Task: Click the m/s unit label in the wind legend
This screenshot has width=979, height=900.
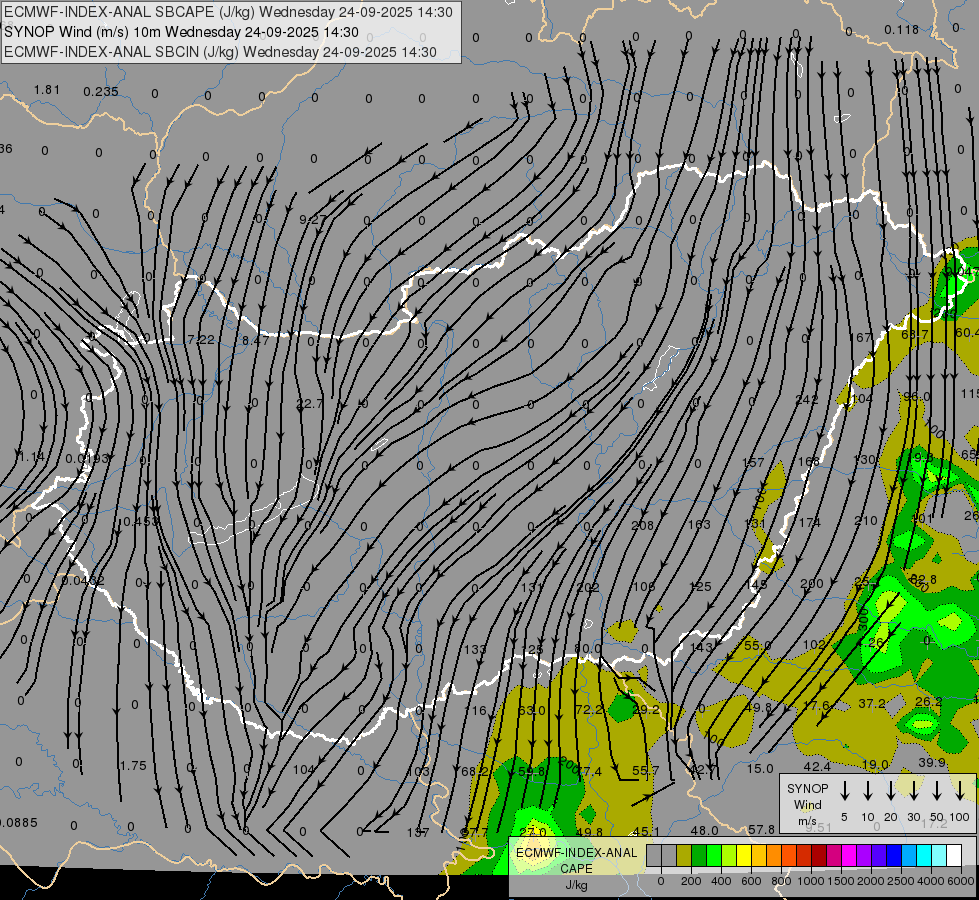Action: tap(807, 821)
